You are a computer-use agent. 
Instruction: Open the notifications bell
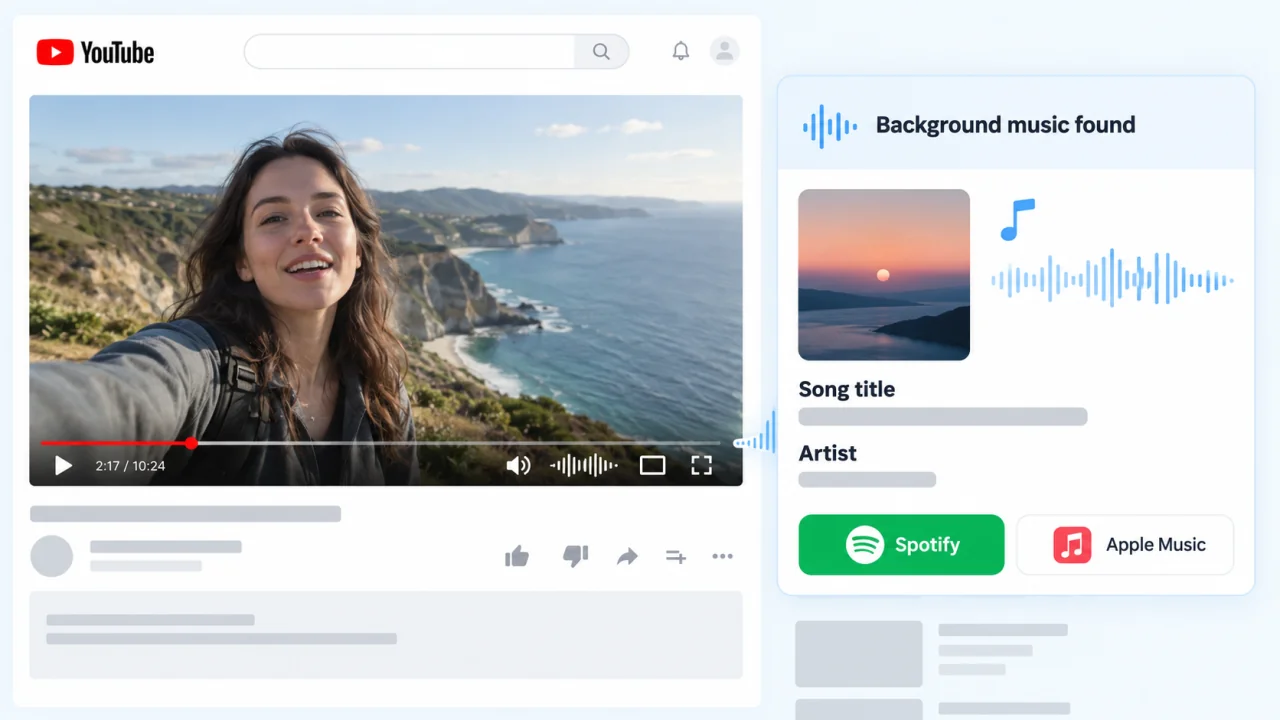(681, 51)
